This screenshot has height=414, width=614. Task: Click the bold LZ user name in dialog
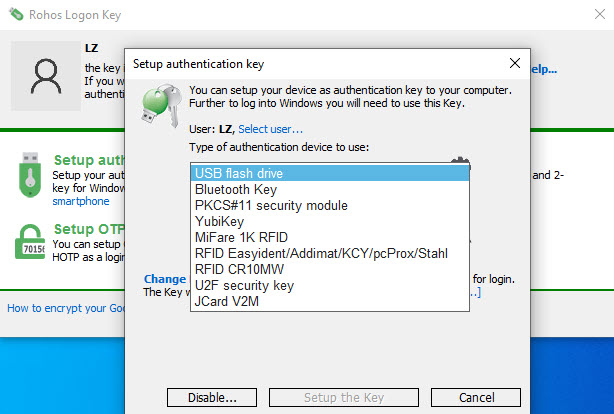[225, 129]
